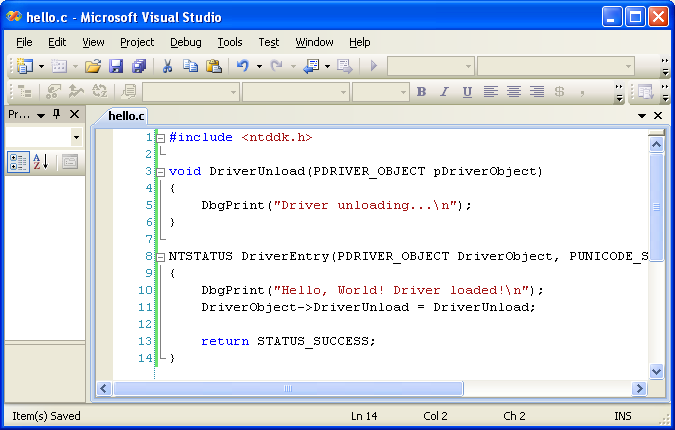Collapse the DriverEntry function on line 8

click(160, 257)
